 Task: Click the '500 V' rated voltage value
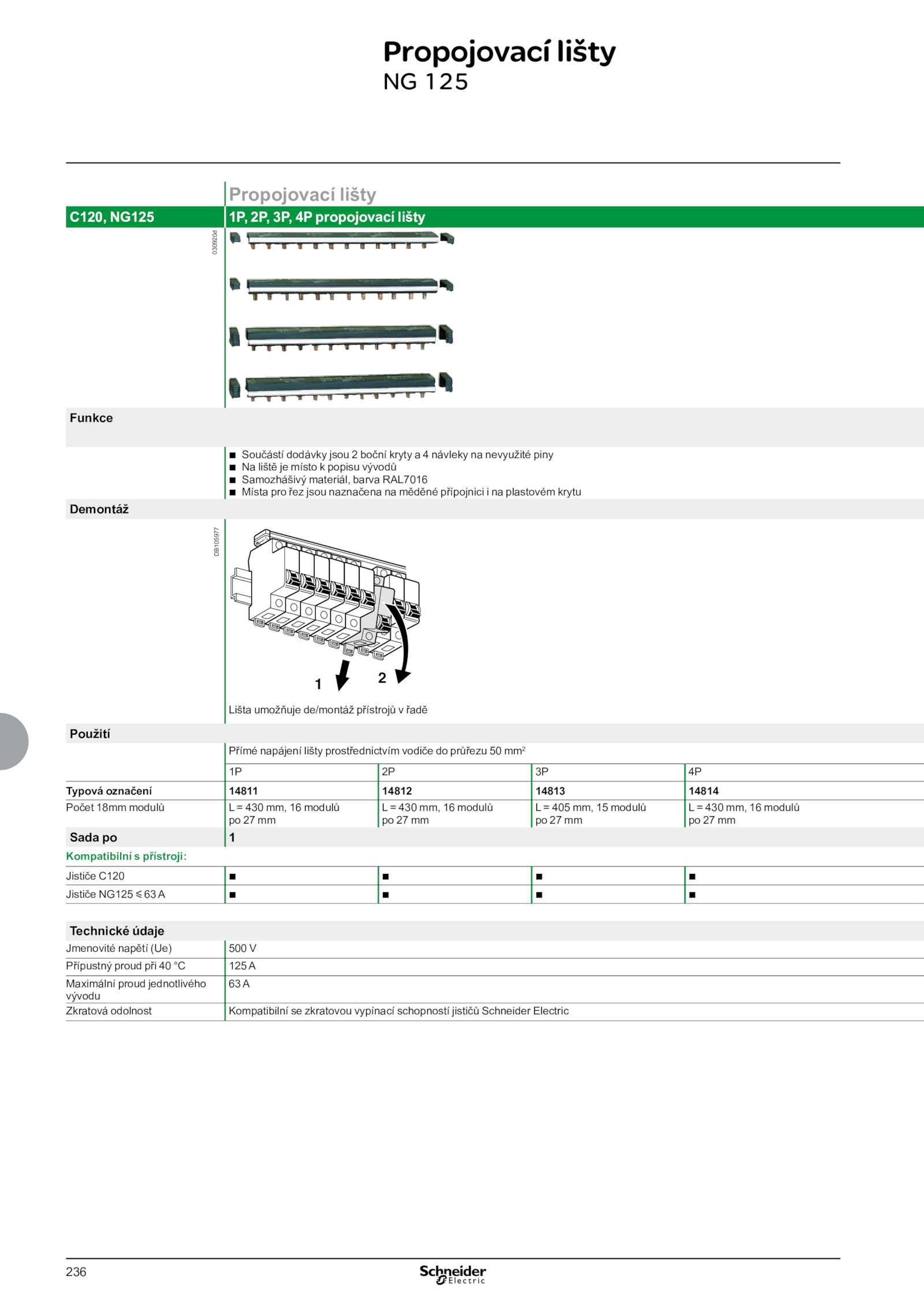point(243,948)
